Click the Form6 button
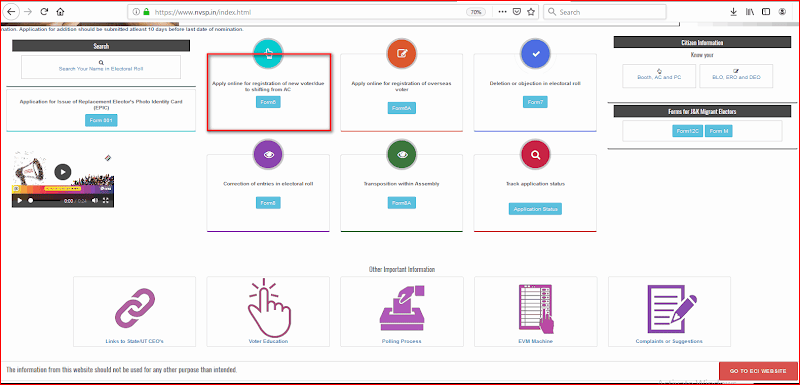The width and height of the screenshot is (800, 385). click(x=268, y=102)
